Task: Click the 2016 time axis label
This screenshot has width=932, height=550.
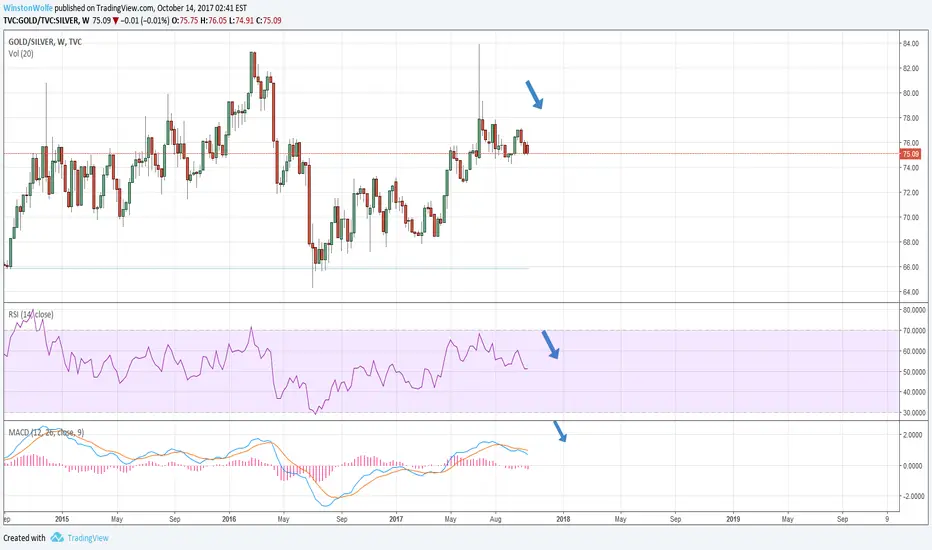Action: click(229, 519)
